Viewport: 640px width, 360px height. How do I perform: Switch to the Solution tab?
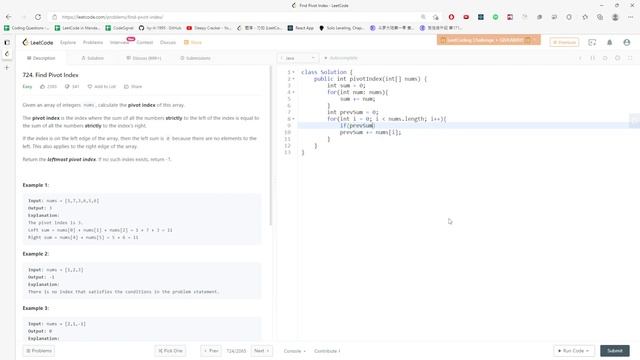[92, 58]
